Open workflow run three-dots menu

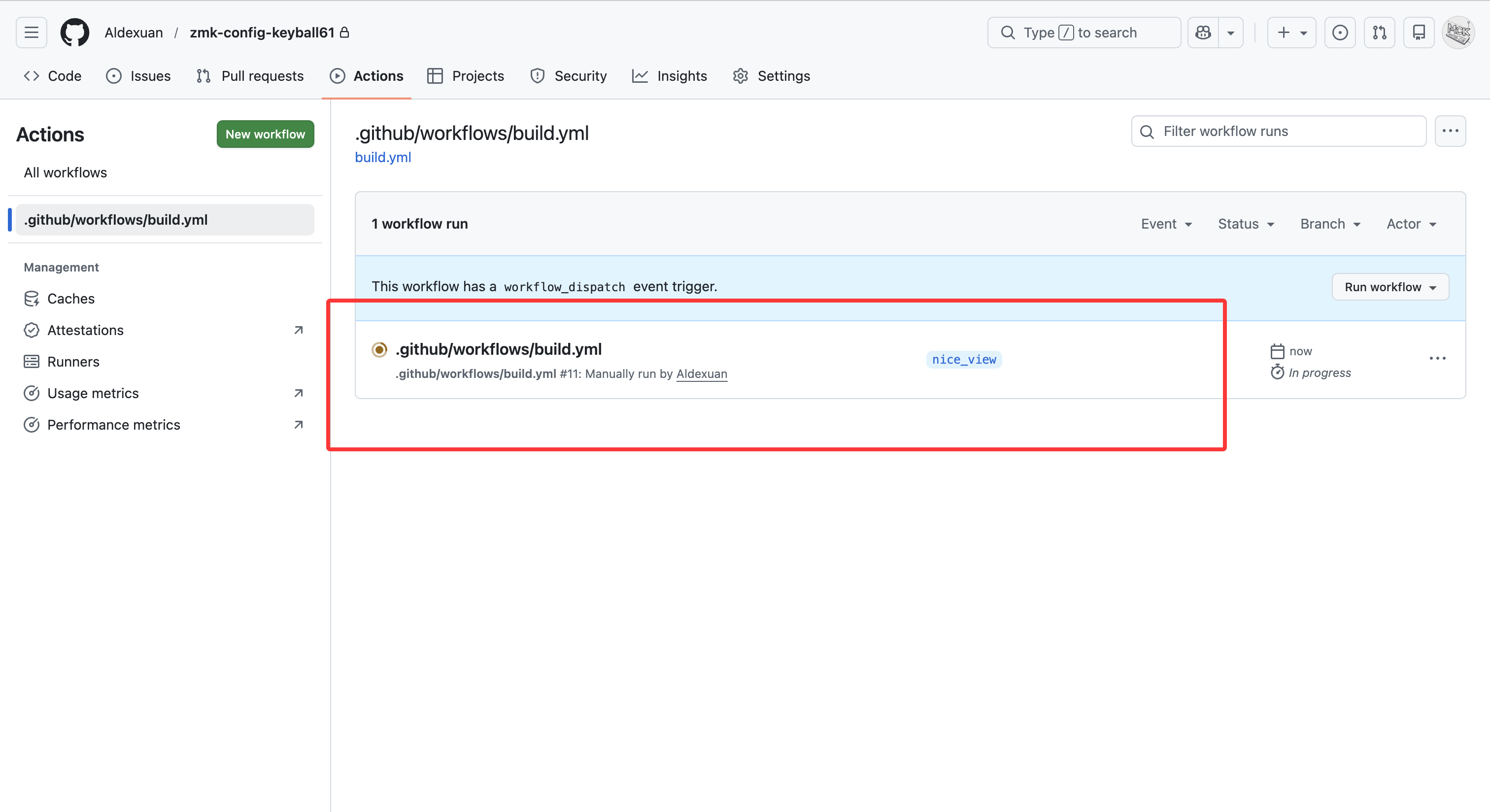(x=1437, y=359)
